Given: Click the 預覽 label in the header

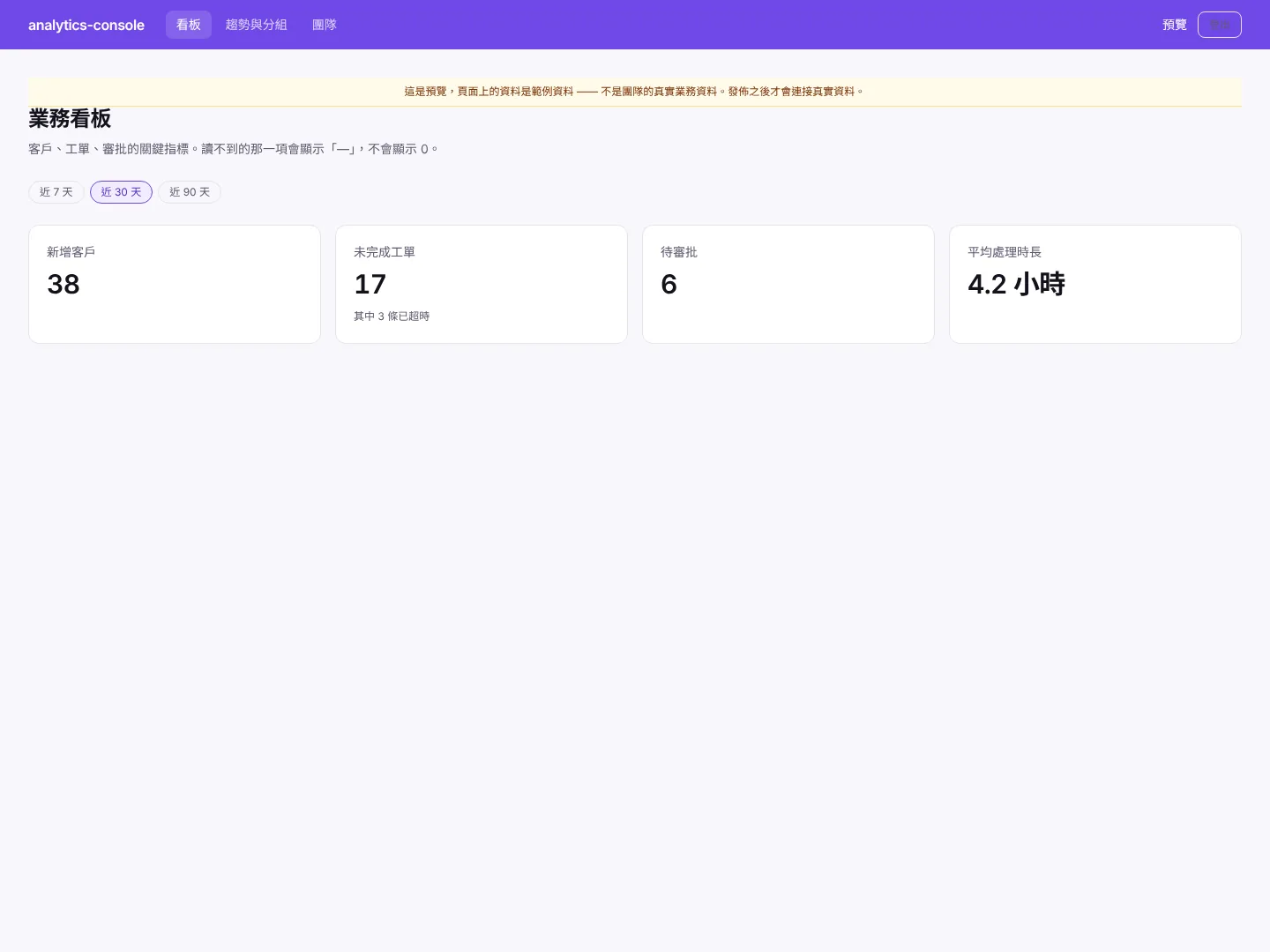Looking at the screenshot, I should coord(1175,25).
